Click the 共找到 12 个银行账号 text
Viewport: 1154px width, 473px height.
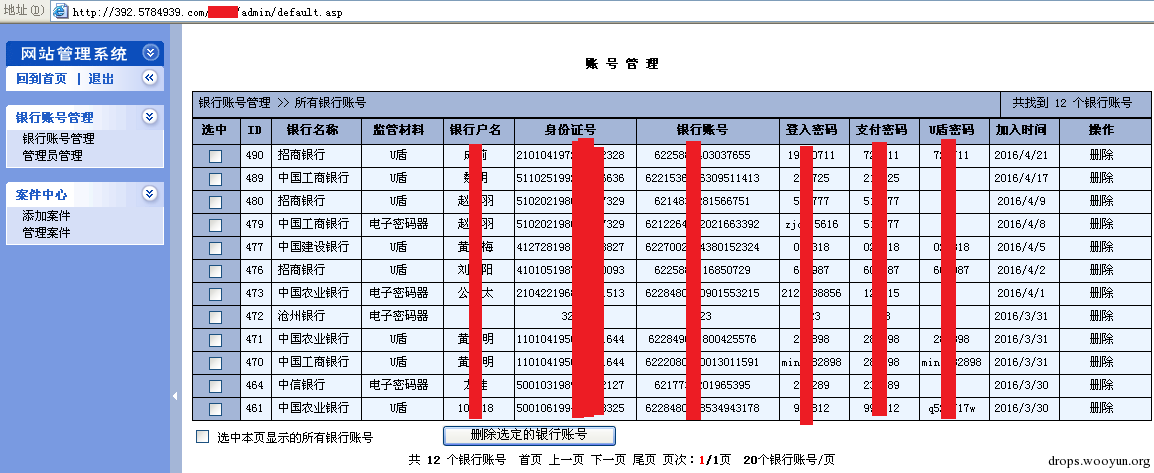(x=1072, y=103)
